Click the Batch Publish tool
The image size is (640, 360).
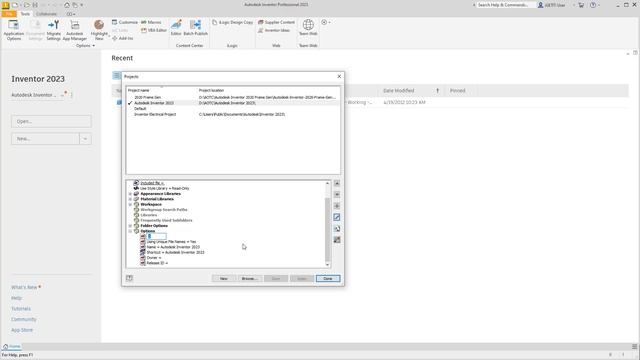pyautogui.click(x=196, y=27)
